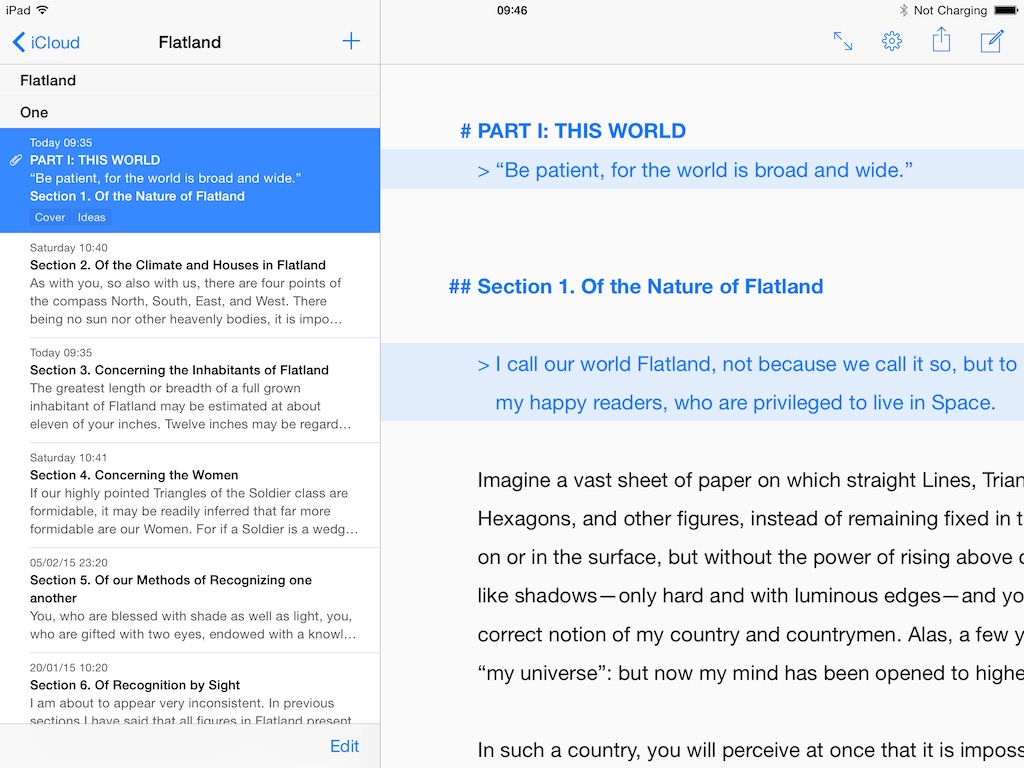Click the Flatland title in navigation bar
1024x768 pixels.
[190, 42]
